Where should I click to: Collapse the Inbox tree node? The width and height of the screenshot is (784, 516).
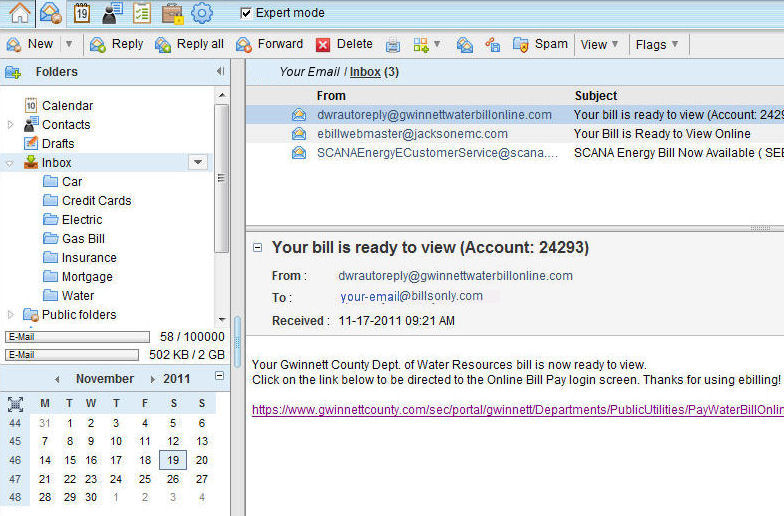coord(10,163)
